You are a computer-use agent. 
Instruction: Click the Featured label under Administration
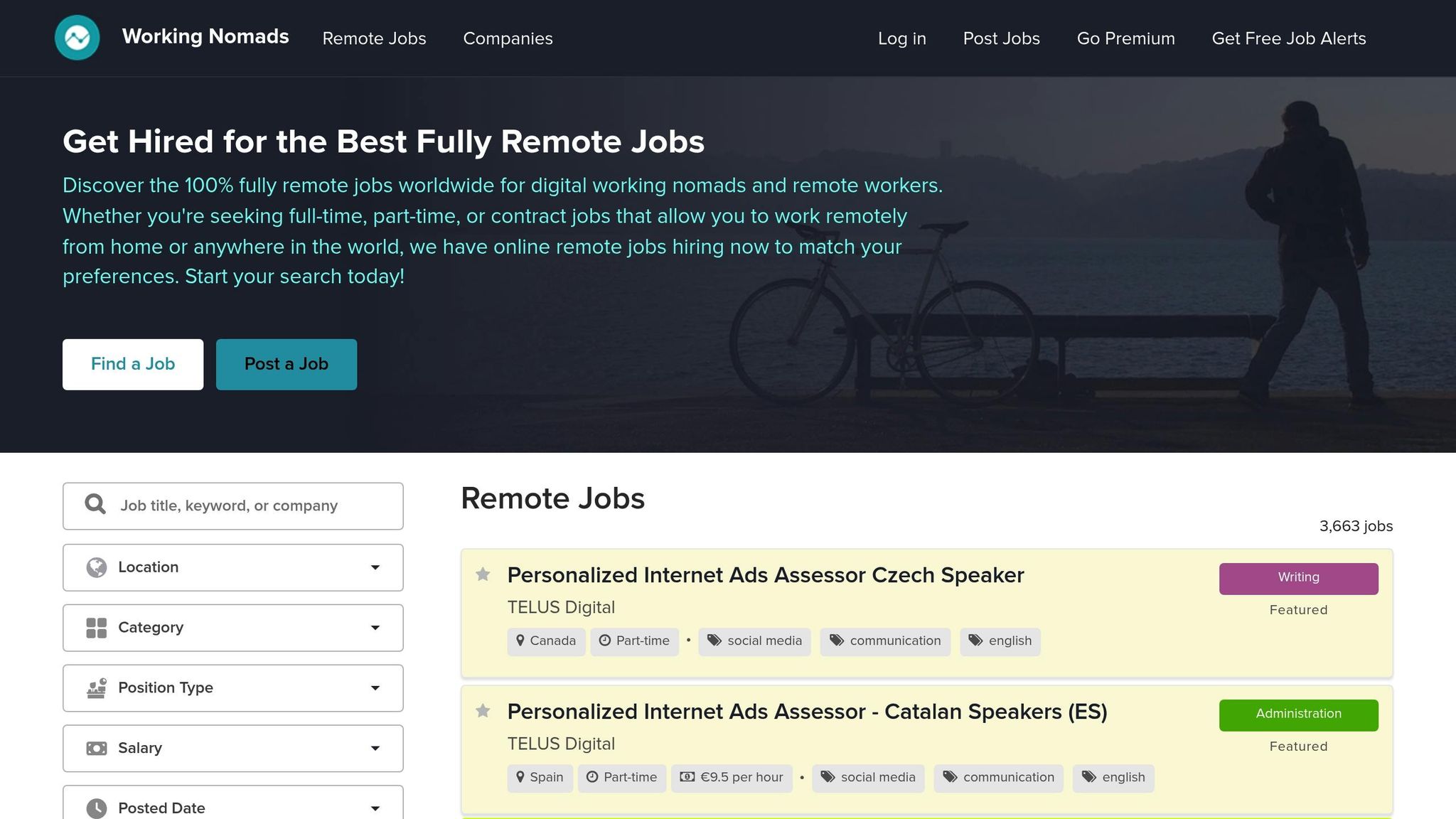click(x=1298, y=746)
